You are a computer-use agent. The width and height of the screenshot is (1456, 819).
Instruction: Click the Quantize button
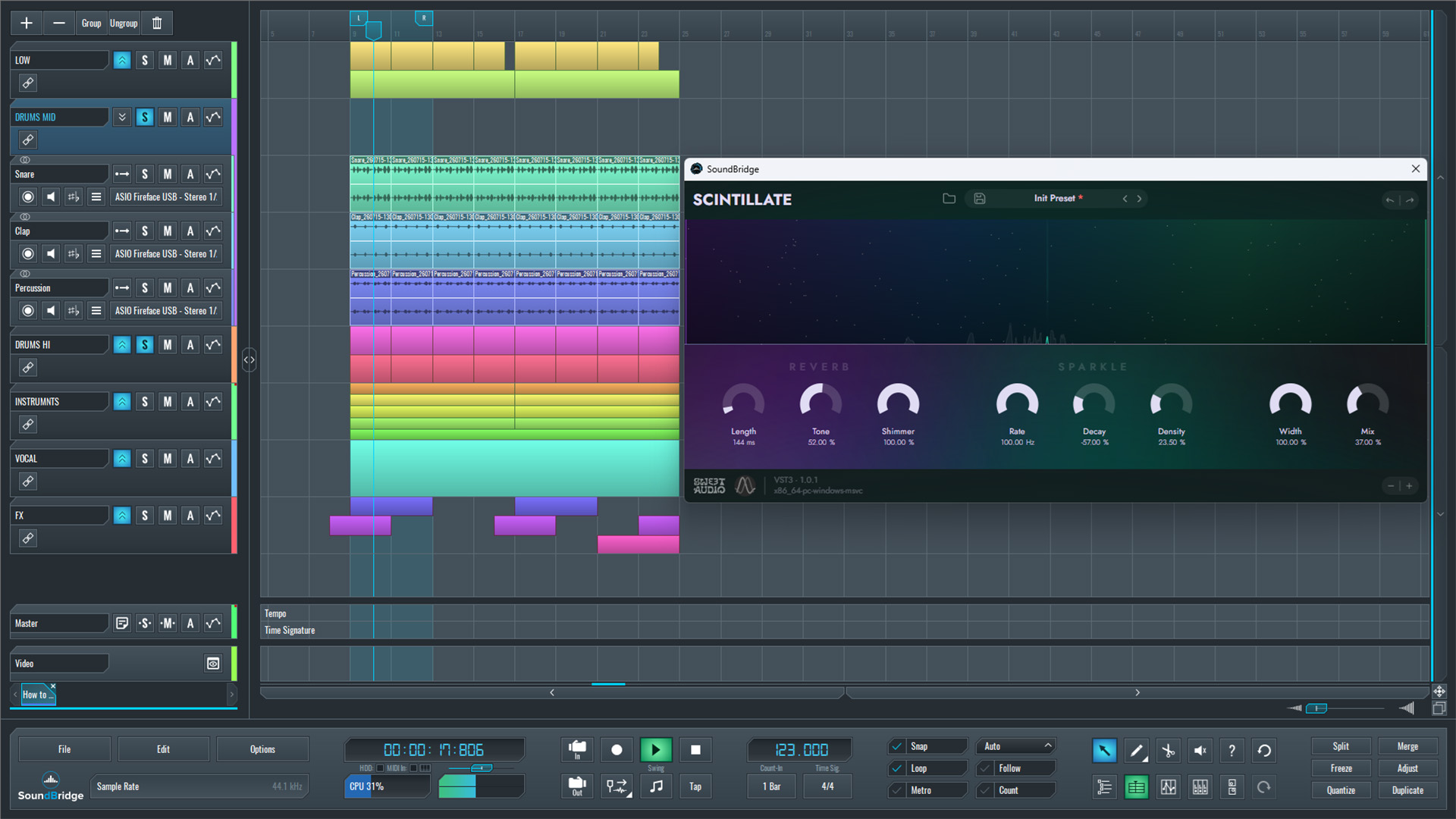[1341, 790]
